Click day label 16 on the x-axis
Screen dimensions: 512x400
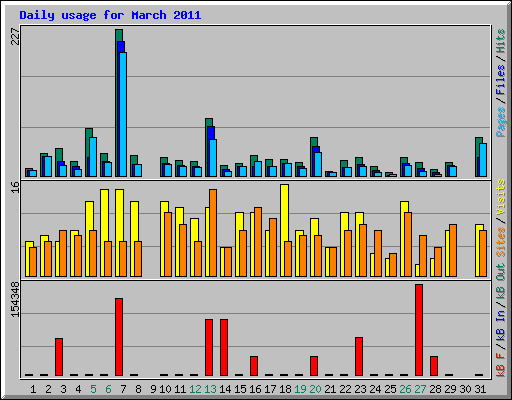[255, 389]
